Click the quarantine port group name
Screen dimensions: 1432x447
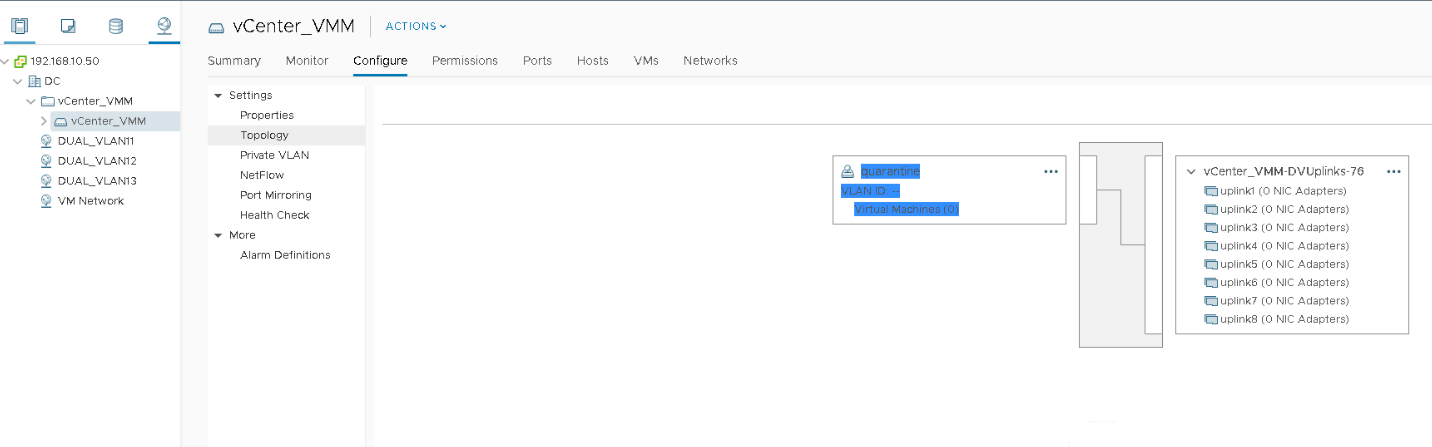890,172
